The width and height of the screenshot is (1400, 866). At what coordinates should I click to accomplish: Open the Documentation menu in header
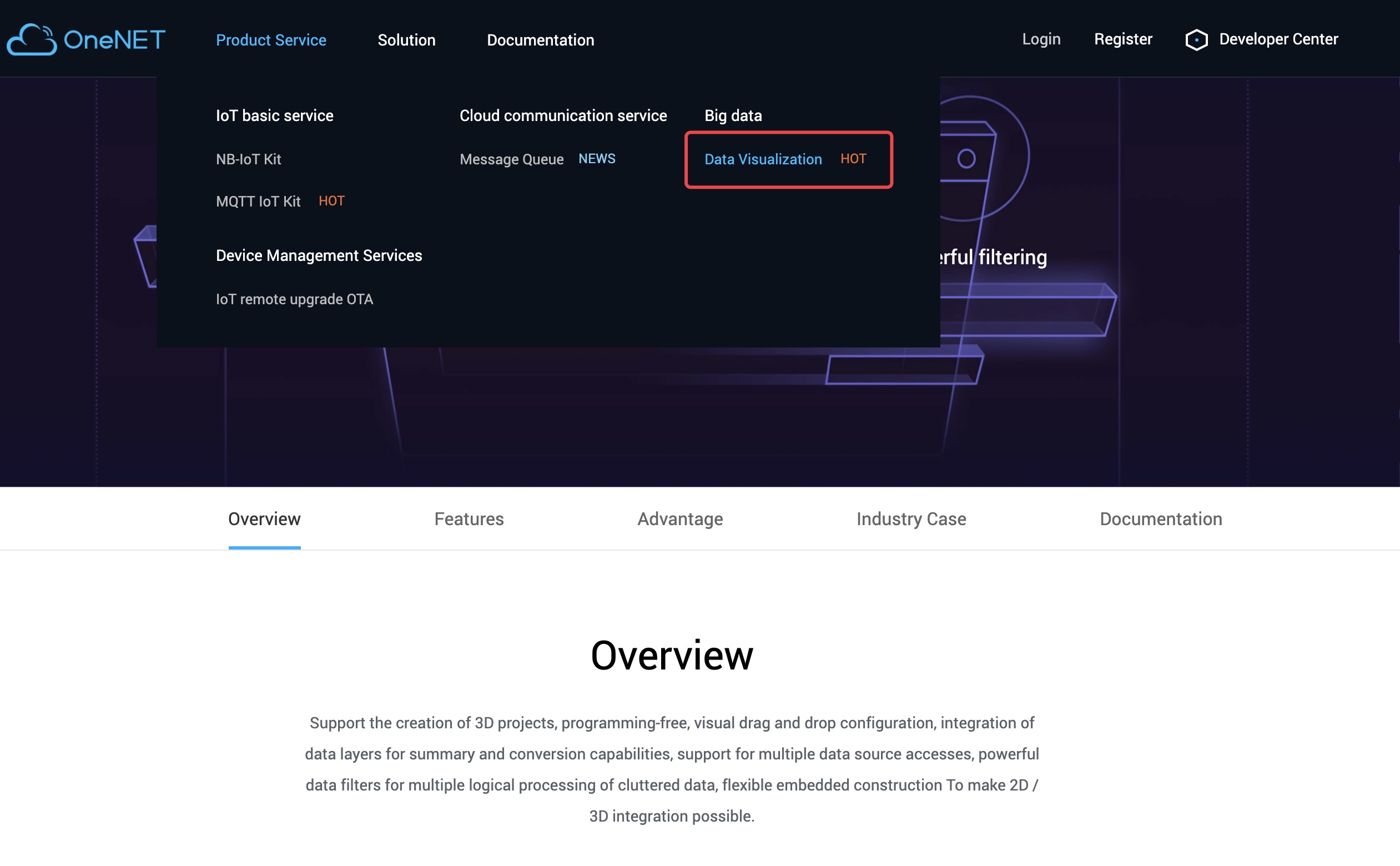pyautogui.click(x=540, y=39)
